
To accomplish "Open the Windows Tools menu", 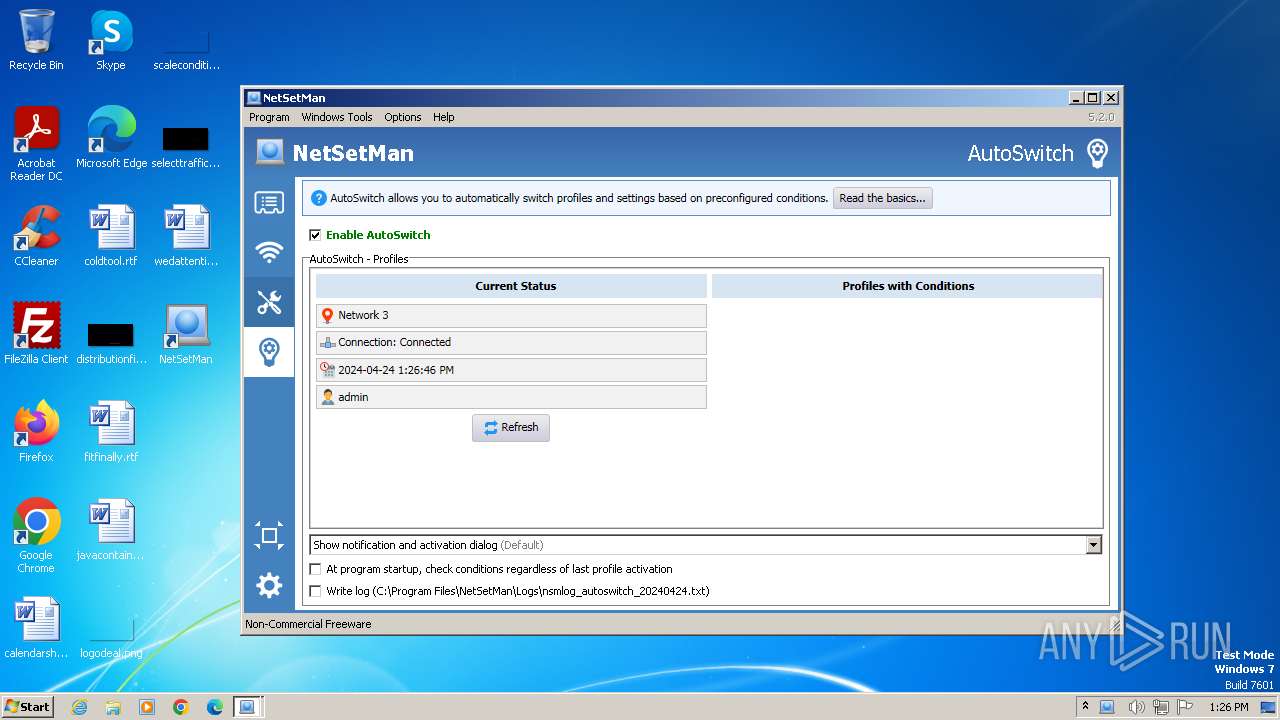I will click(x=337, y=117).
